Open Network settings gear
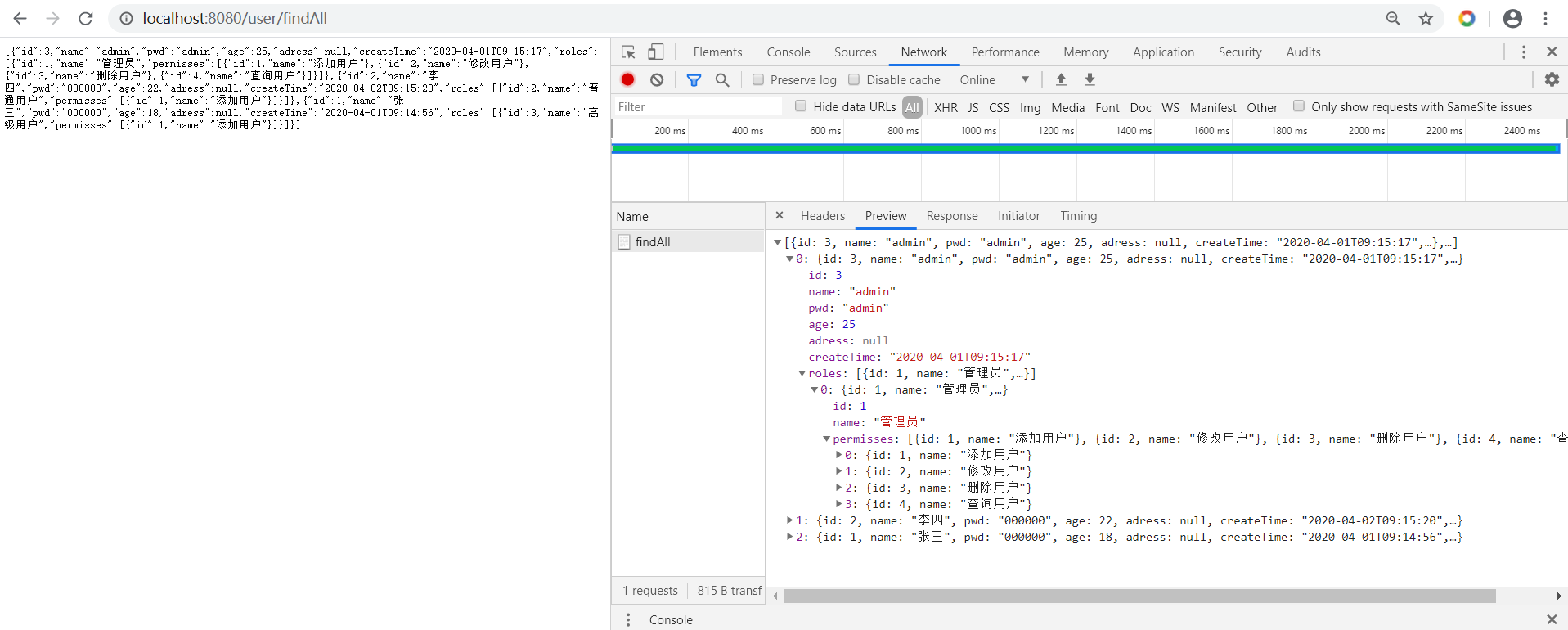The image size is (1568, 630). pyautogui.click(x=1552, y=79)
